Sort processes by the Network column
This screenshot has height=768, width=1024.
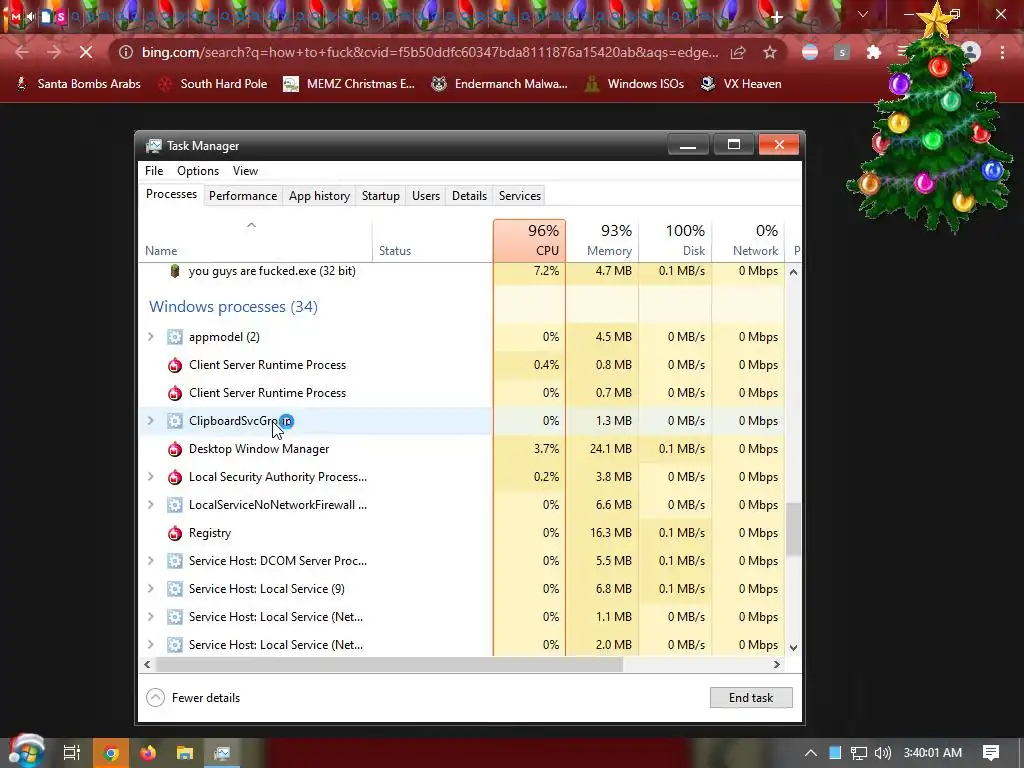tap(748, 240)
